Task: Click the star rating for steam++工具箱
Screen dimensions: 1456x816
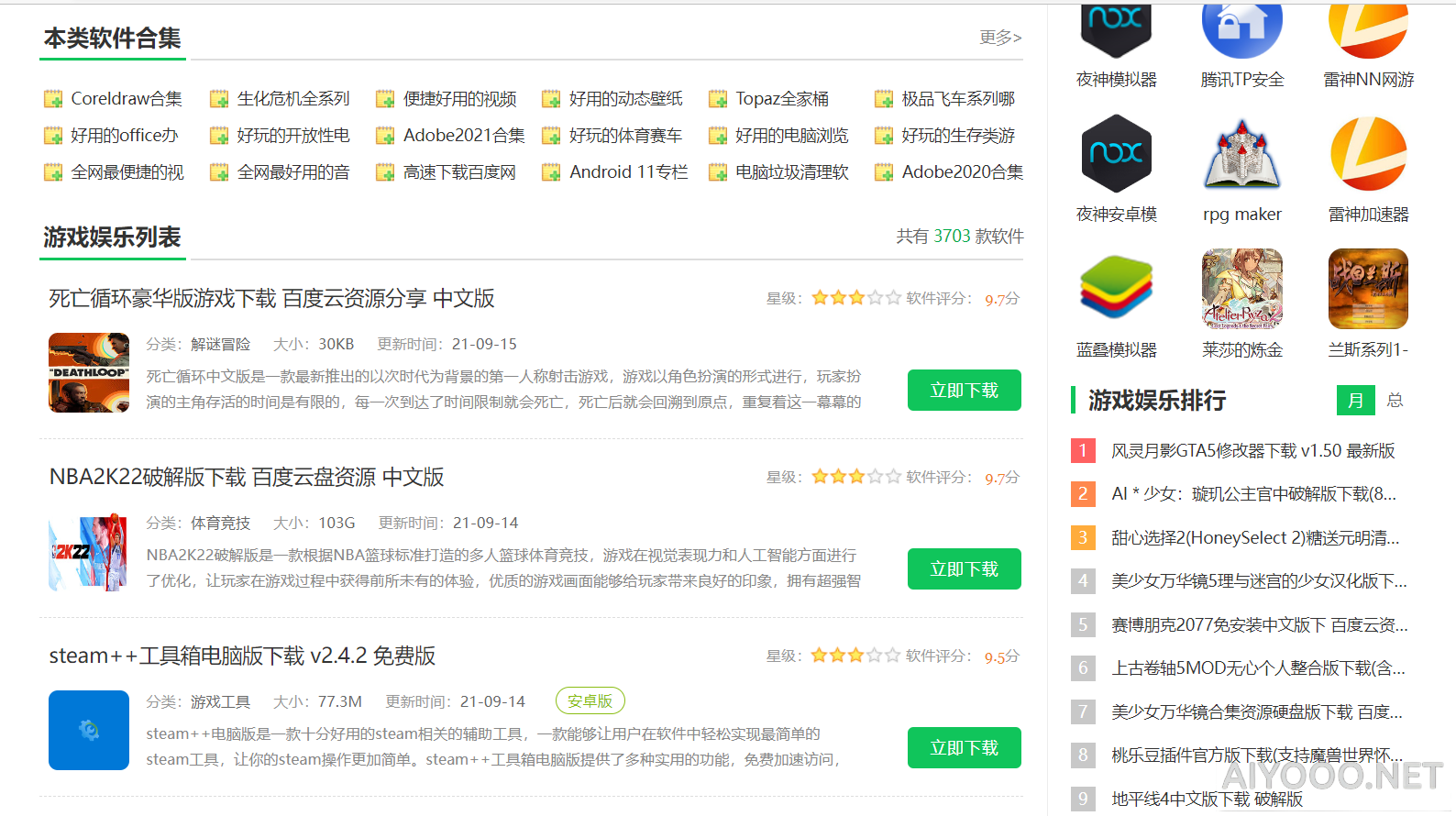Action: point(856,656)
